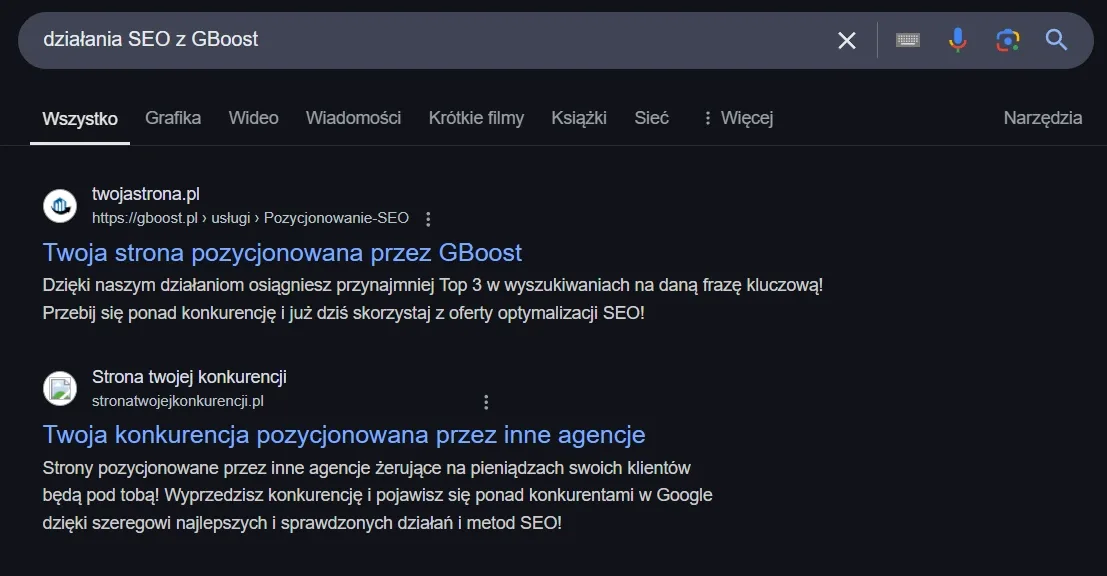
Task: Start voice search with the microphone icon
Action: tap(957, 40)
